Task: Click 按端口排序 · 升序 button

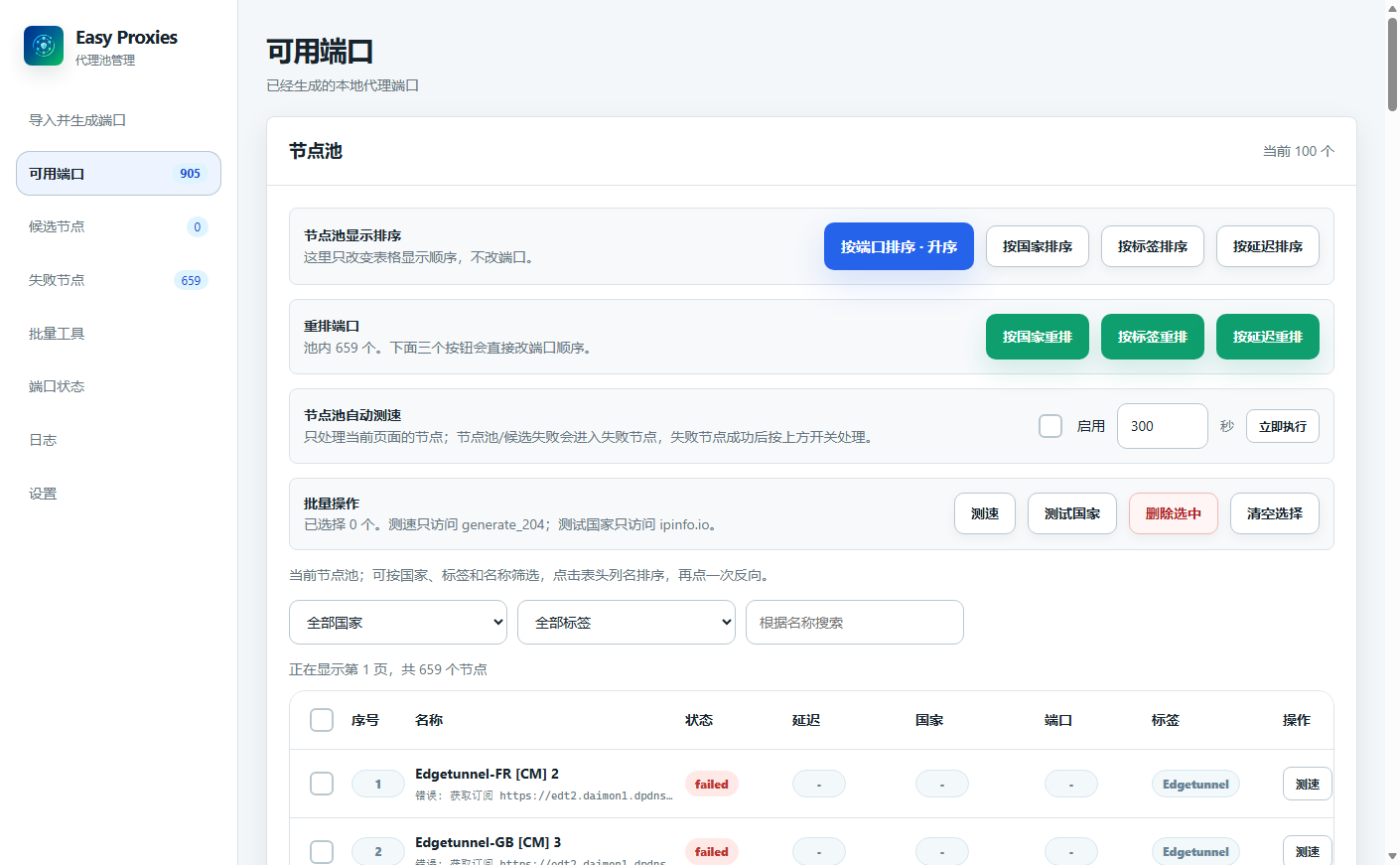Action: tap(899, 246)
